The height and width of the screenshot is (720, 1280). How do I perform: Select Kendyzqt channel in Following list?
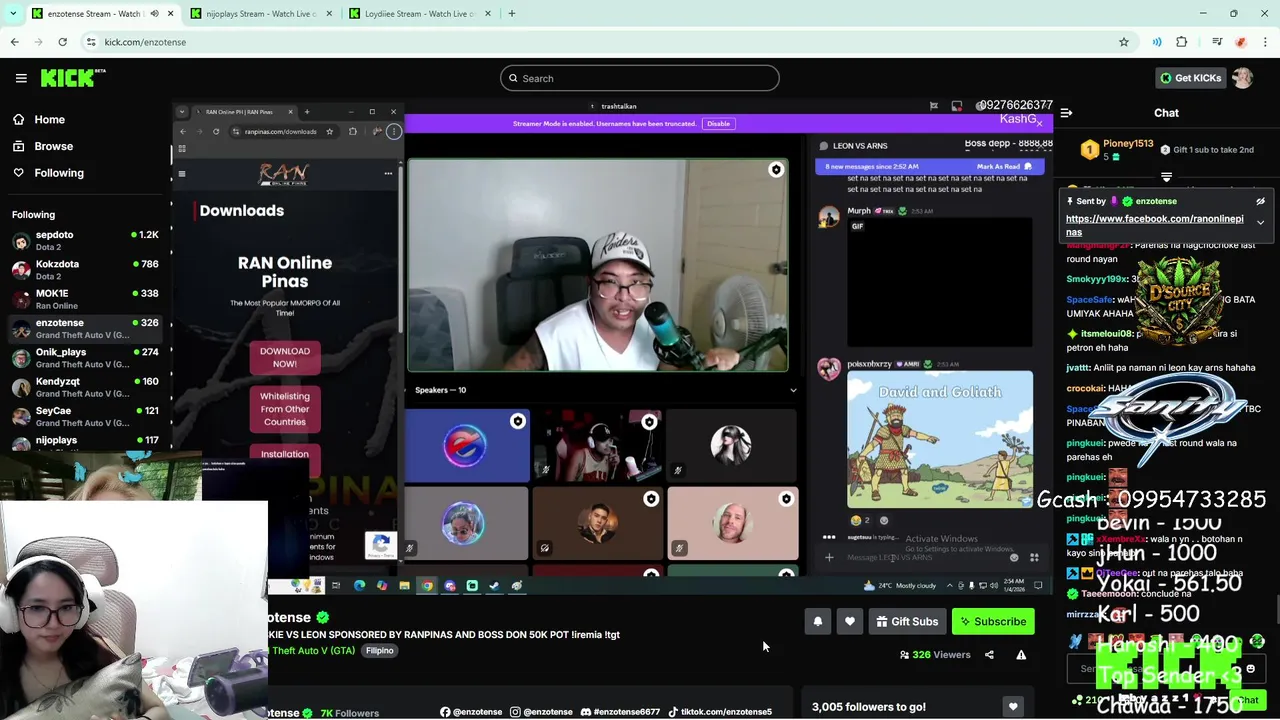coord(85,387)
